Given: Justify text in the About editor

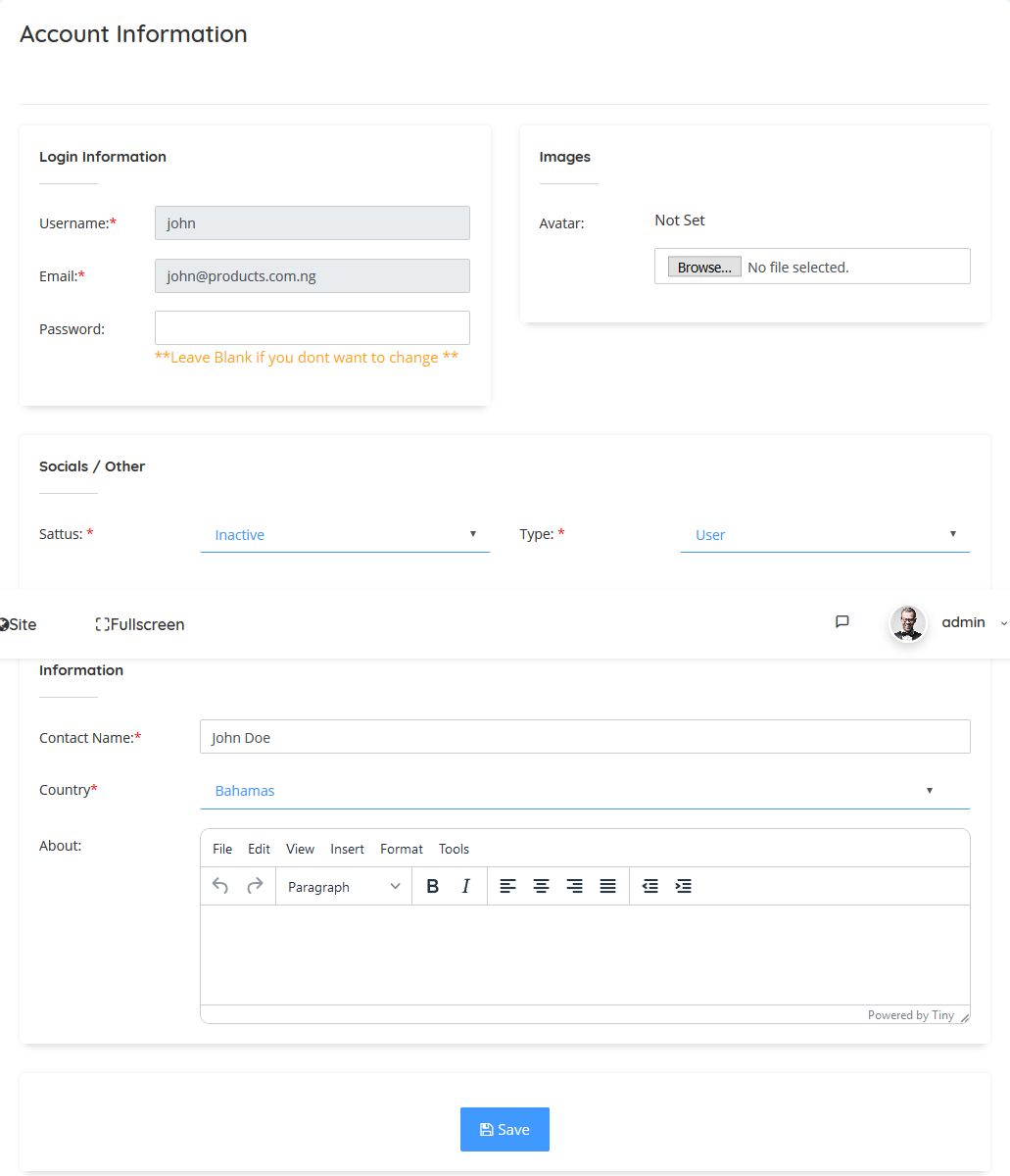Looking at the screenshot, I should (x=607, y=887).
